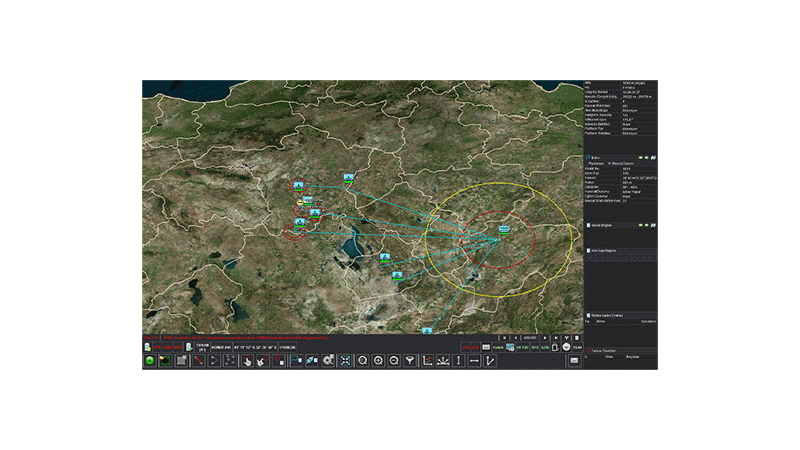Step to the previous record arrow
Screen dimensions: 800x450
click(515, 338)
